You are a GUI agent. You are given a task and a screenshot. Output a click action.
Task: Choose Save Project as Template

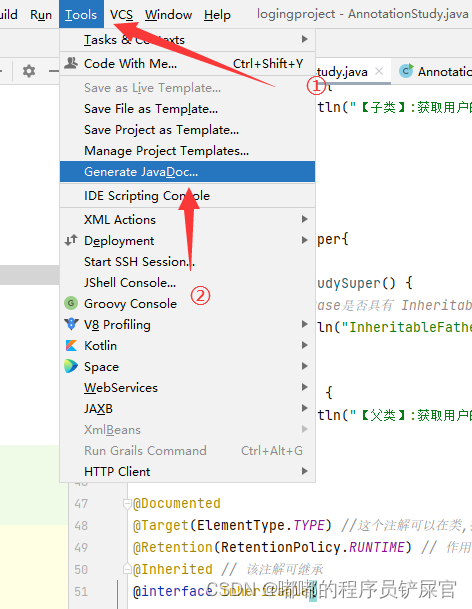click(x=187, y=130)
